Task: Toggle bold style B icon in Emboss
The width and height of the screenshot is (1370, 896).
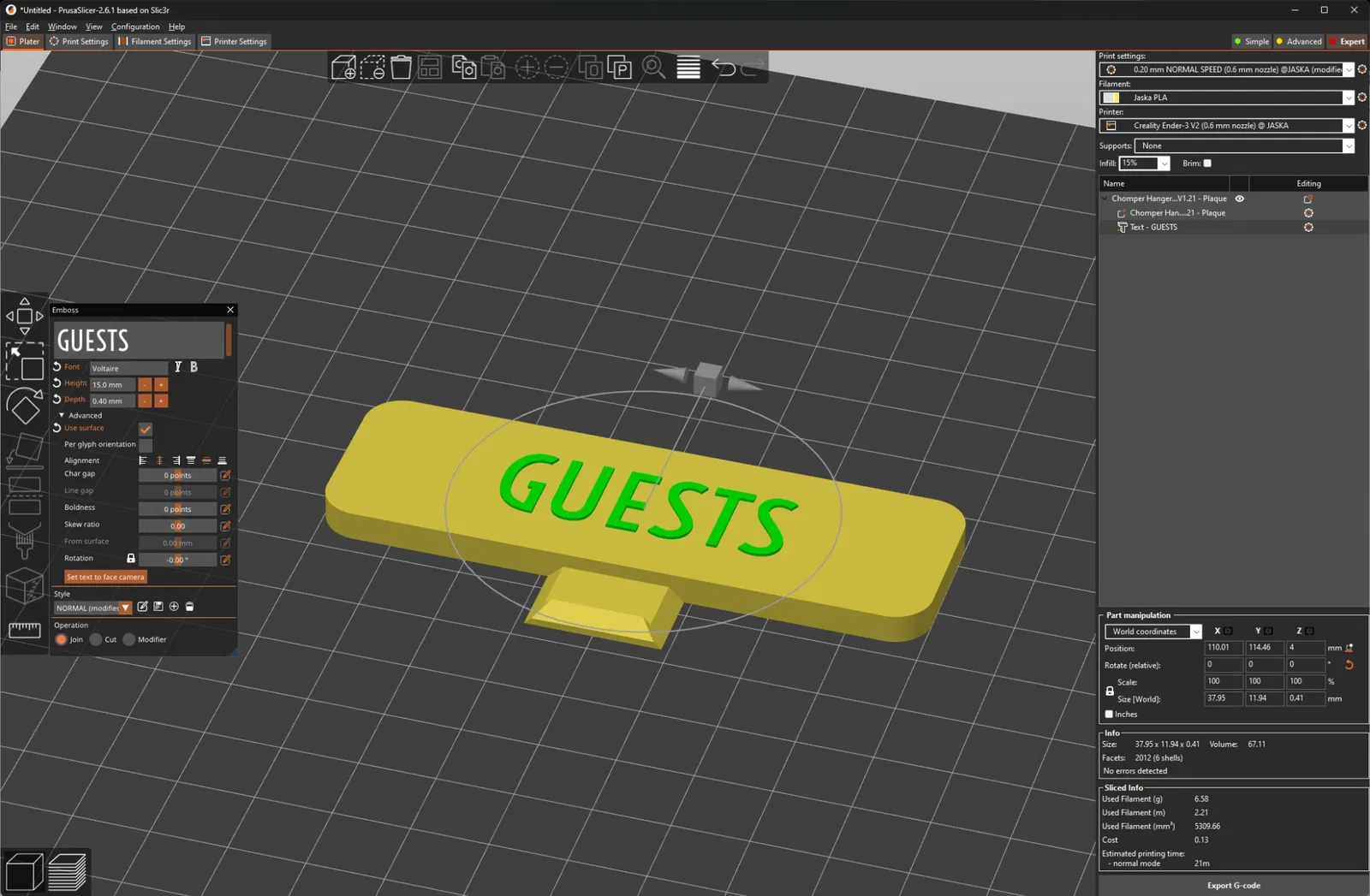Action: pos(194,367)
